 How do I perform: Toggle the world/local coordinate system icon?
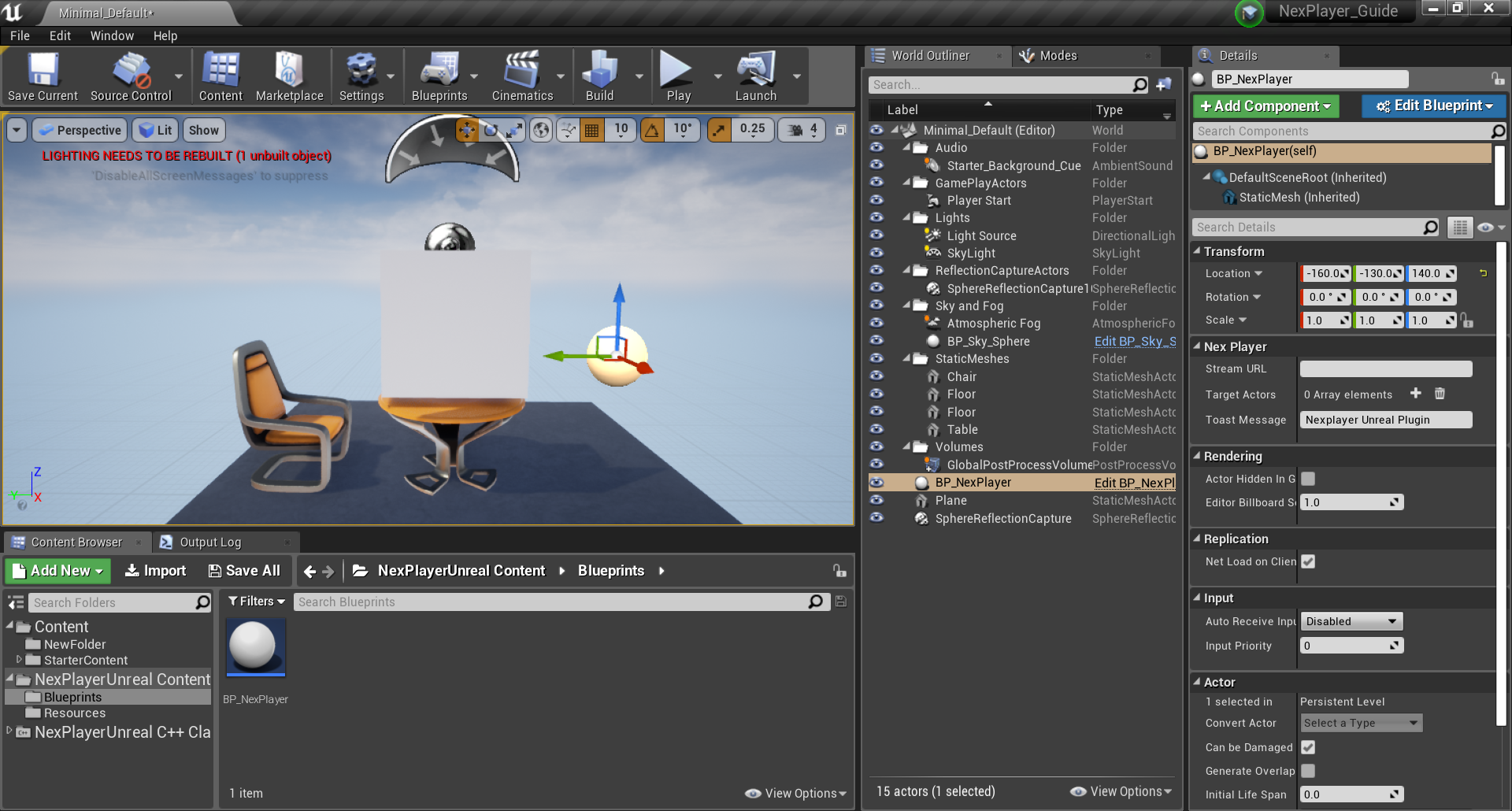[541, 131]
